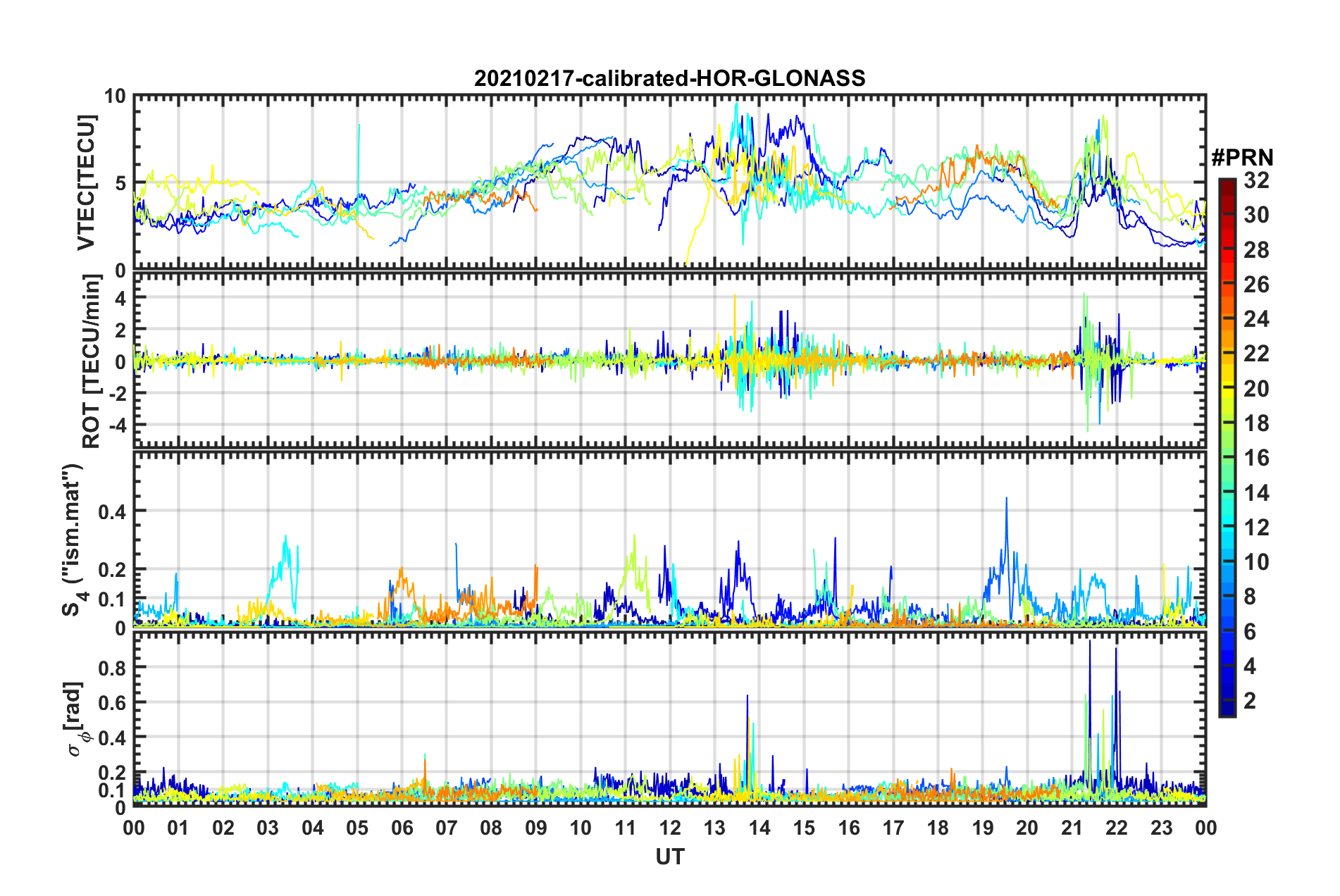Click the sigma phi [rad] y-axis label

coord(75,719)
